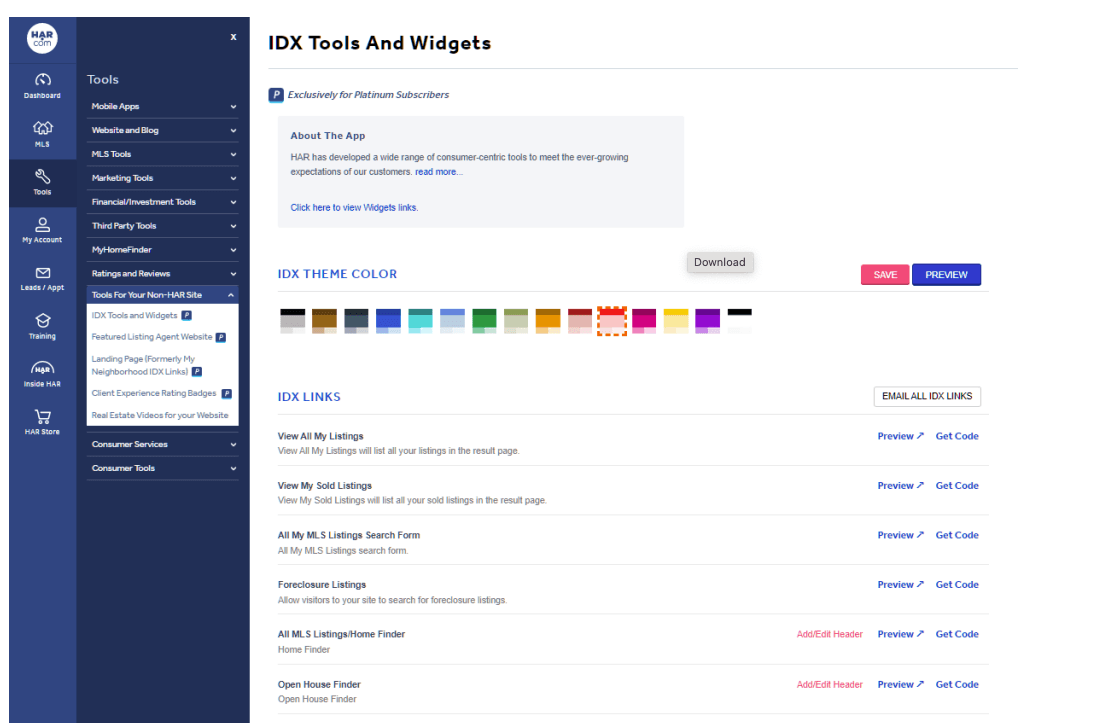Image resolution: width=1116 pixels, height=723 pixels.
Task: Get Code for MLS Listings Search Form
Action: 957,535
